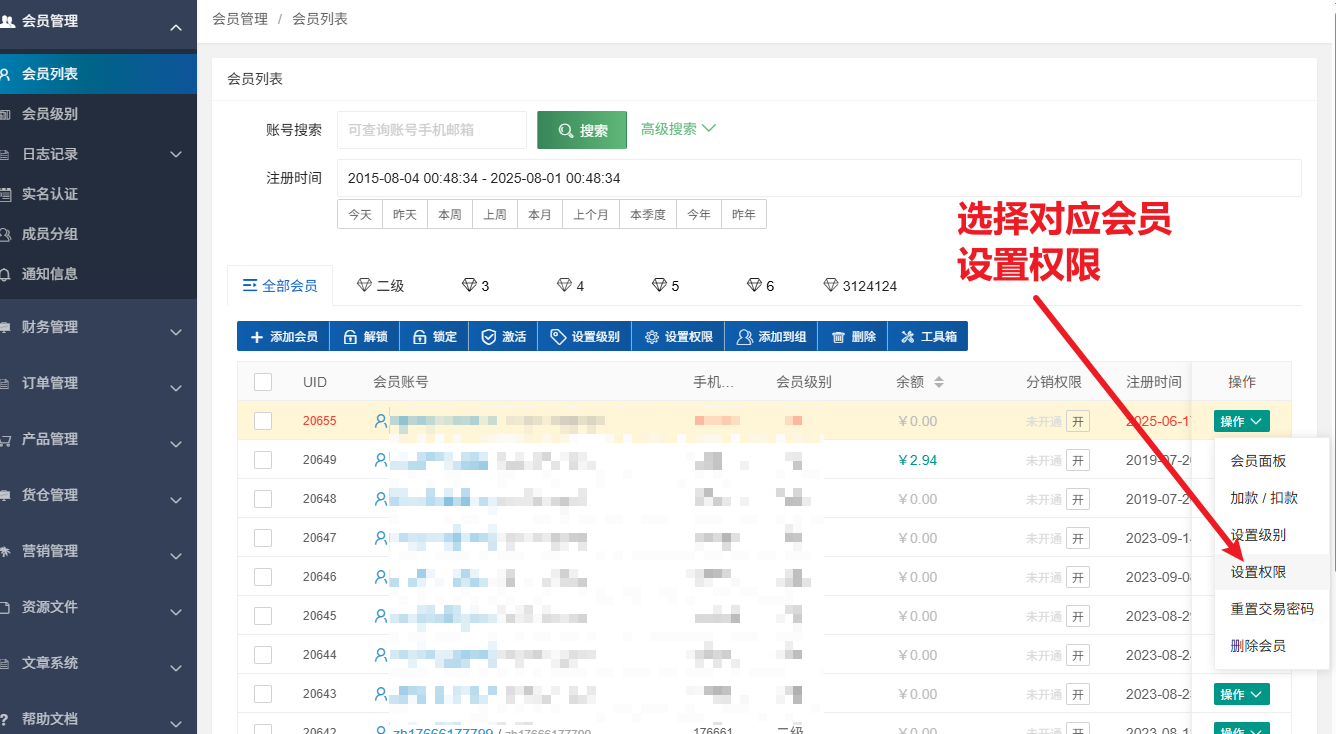Select 设置权限 in the open action menu
Image resolution: width=1336 pixels, height=734 pixels.
click(x=1258, y=572)
